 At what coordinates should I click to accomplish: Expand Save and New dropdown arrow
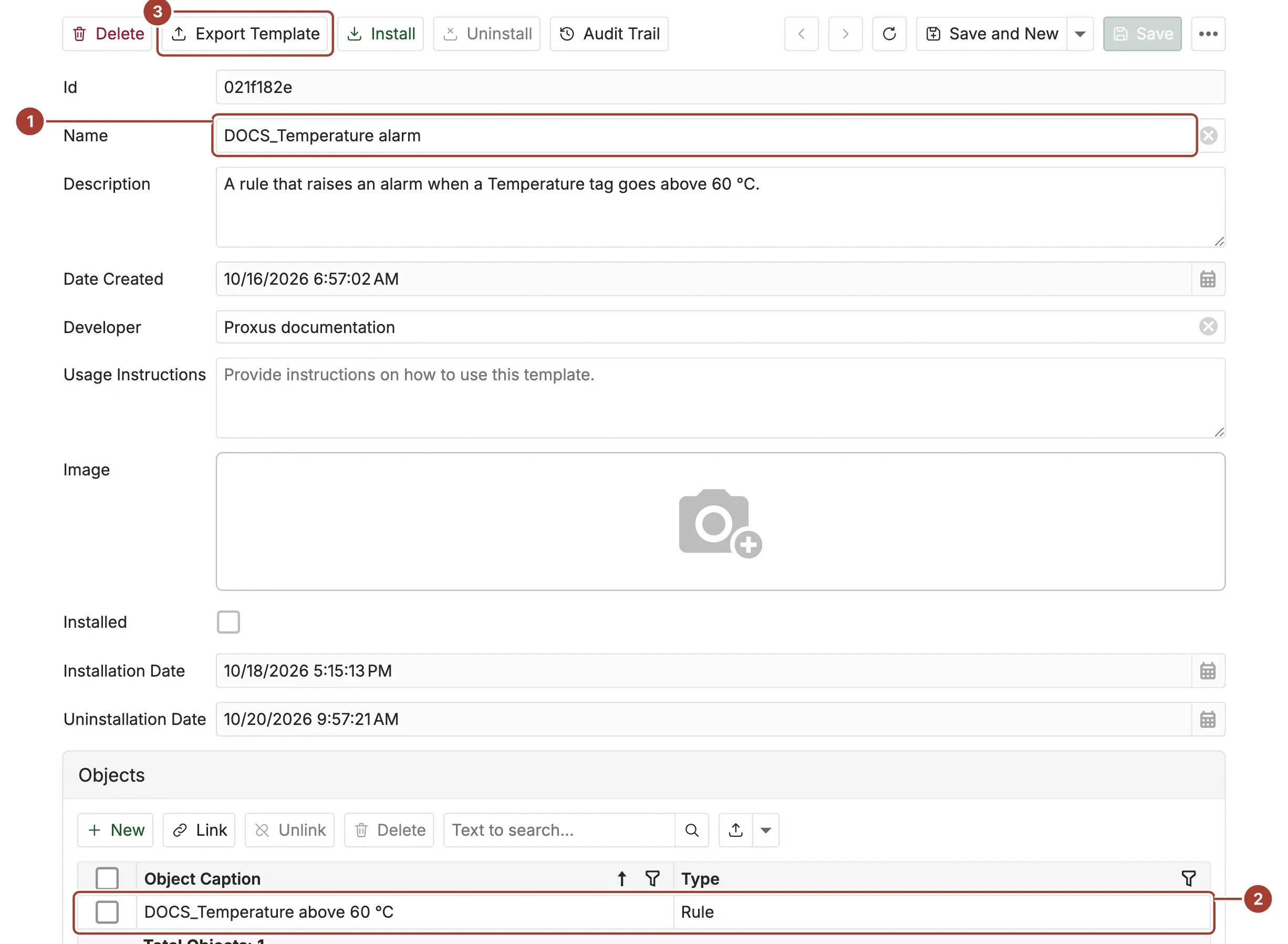(x=1081, y=34)
